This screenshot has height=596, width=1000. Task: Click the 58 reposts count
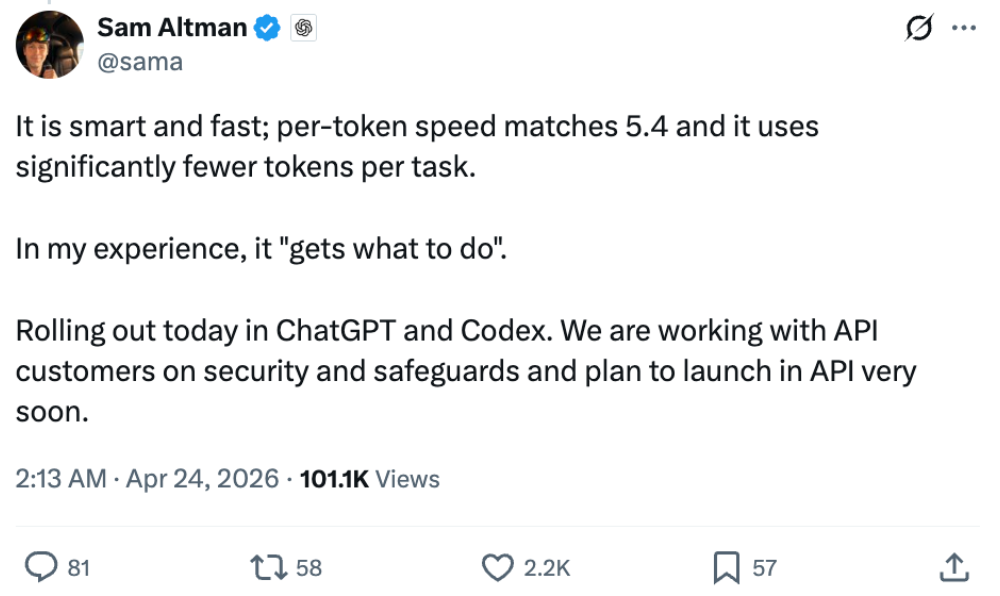[309, 568]
